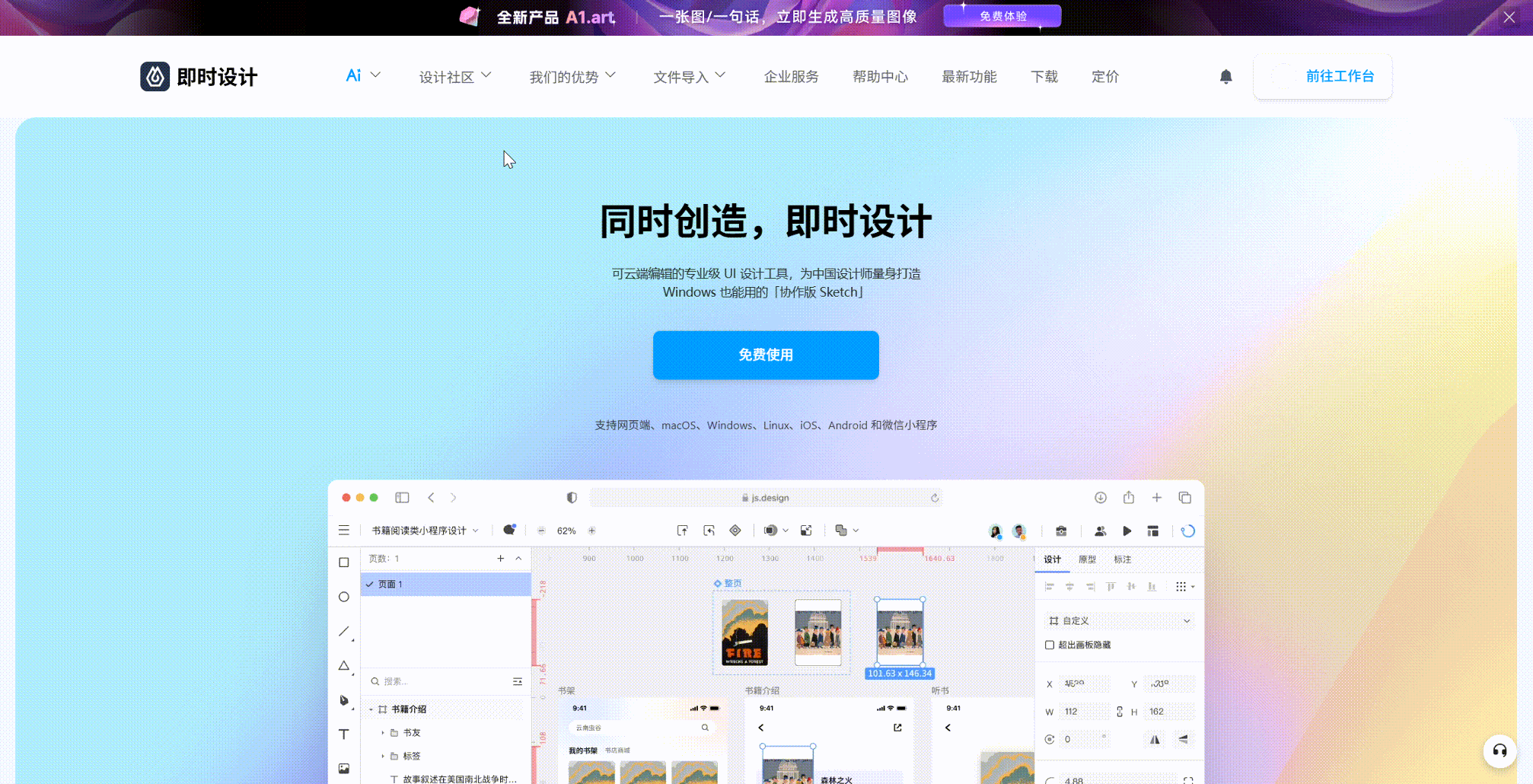1533x784 pixels.
Task: Click the 免费体验 banner button
Action: (1002, 16)
